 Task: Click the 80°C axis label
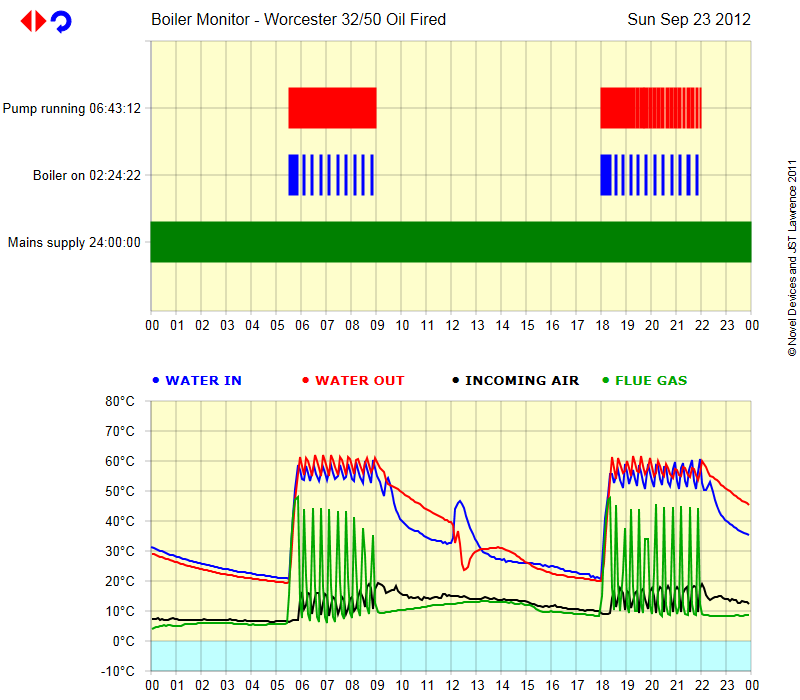point(120,401)
